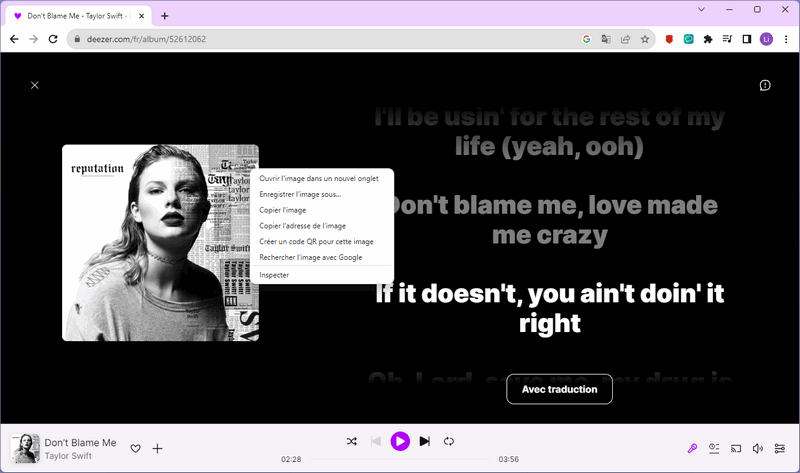Select Enregistrer l'image sous...
The width and height of the screenshot is (800, 473).
click(x=322, y=194)
